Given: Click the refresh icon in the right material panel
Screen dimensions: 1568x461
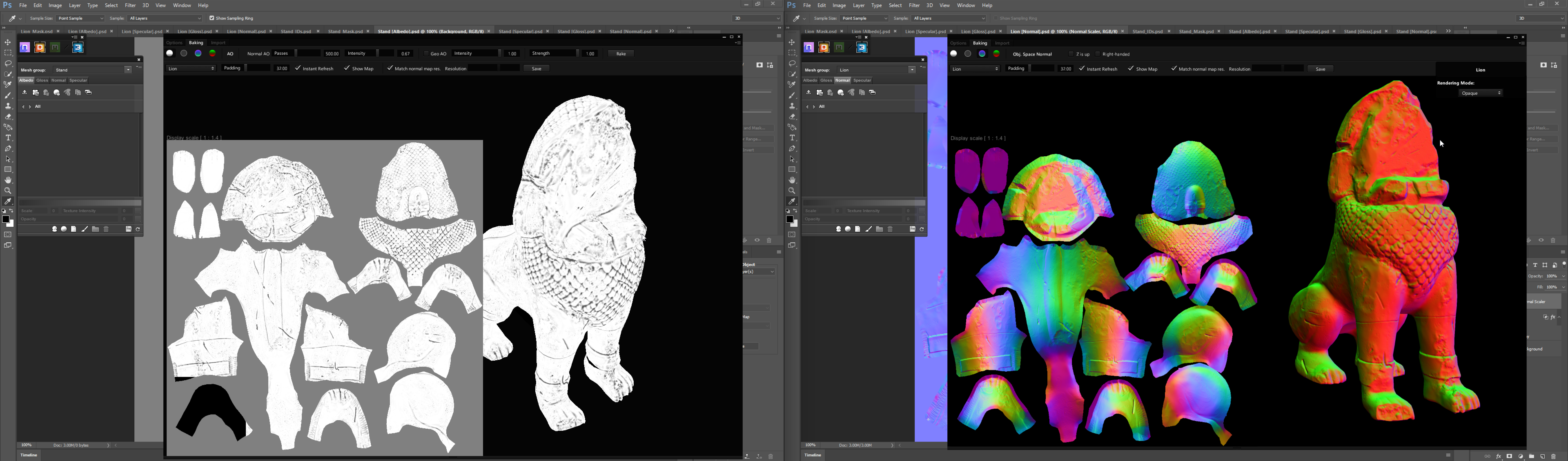Looking at the screenshot, I should (922, 229).
